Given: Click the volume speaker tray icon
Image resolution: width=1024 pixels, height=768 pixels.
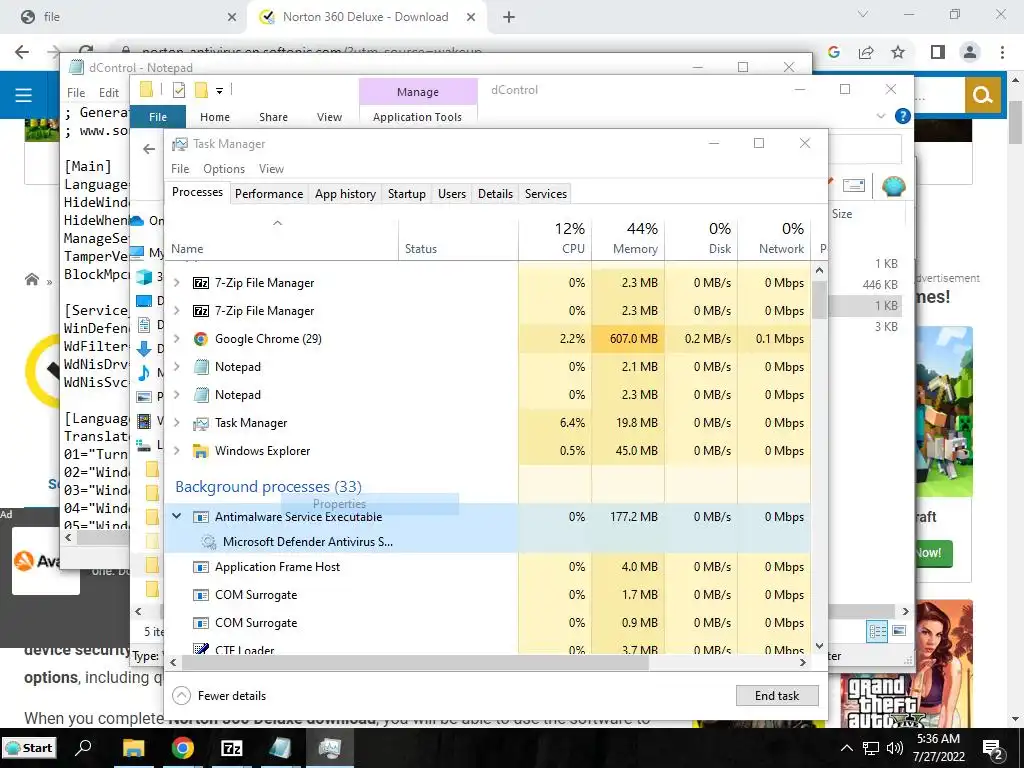Looking at the screenshot, I should 895,748.
